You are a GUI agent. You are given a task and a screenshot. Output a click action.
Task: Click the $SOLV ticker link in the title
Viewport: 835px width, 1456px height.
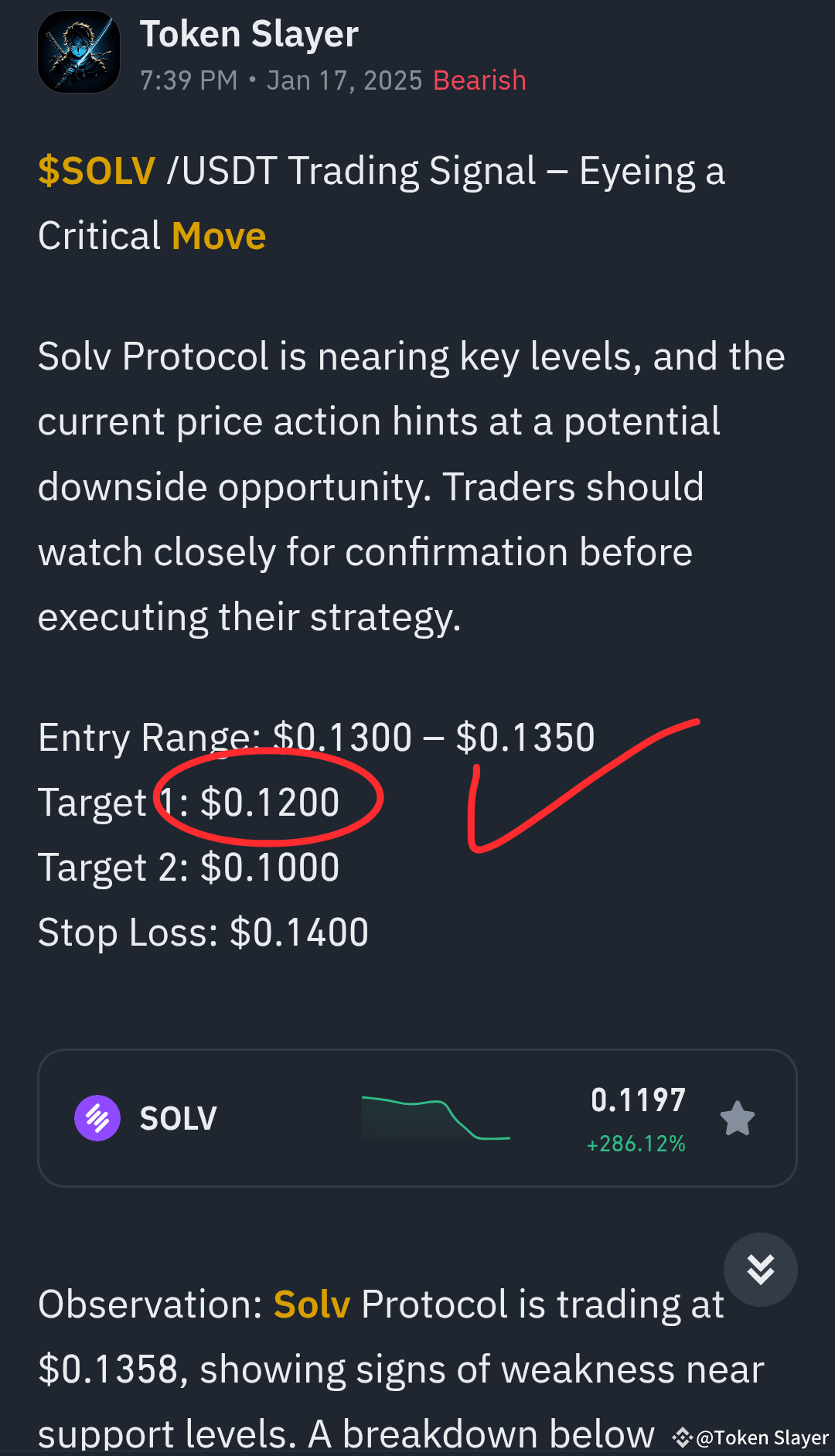tap(96, 170)
